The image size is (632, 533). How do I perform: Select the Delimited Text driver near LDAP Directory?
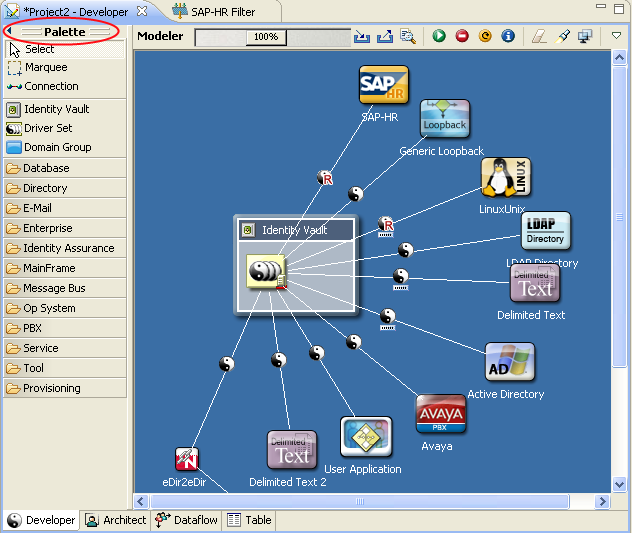[535, 283]
